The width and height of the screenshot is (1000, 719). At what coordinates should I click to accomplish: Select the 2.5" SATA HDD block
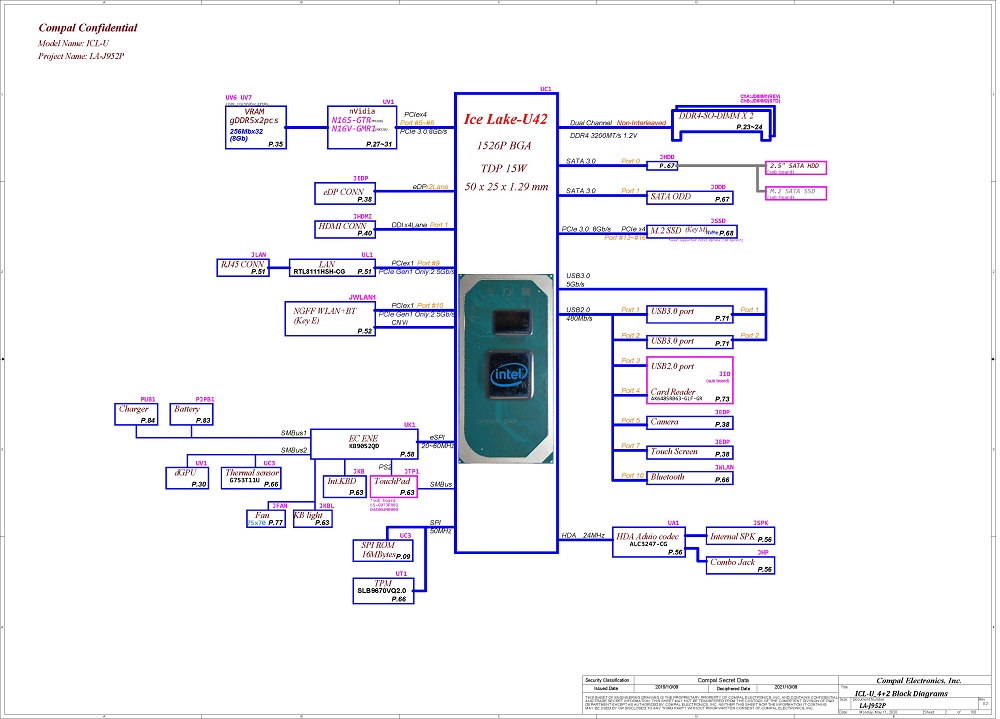[x=796, y=168]
